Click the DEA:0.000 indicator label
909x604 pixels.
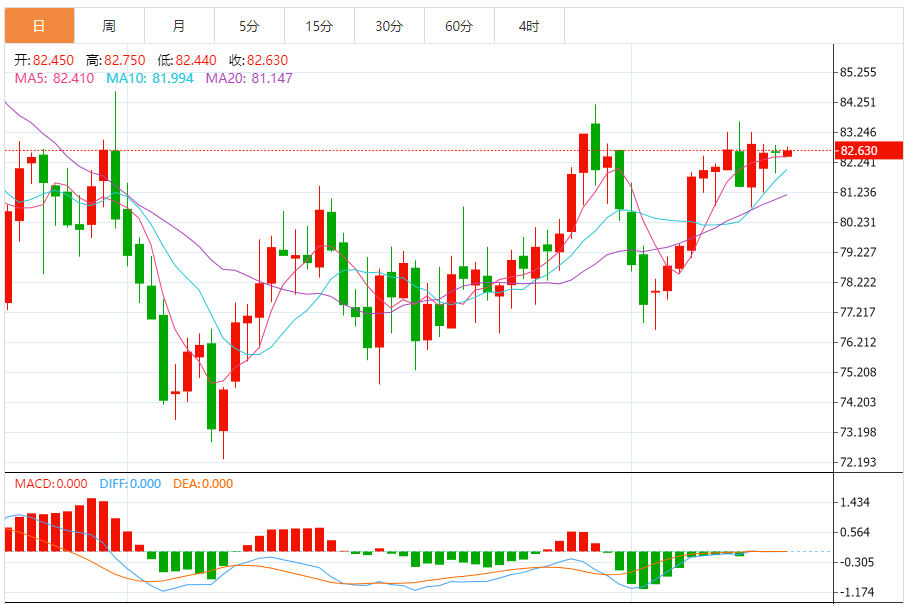[x=203, y=484]
